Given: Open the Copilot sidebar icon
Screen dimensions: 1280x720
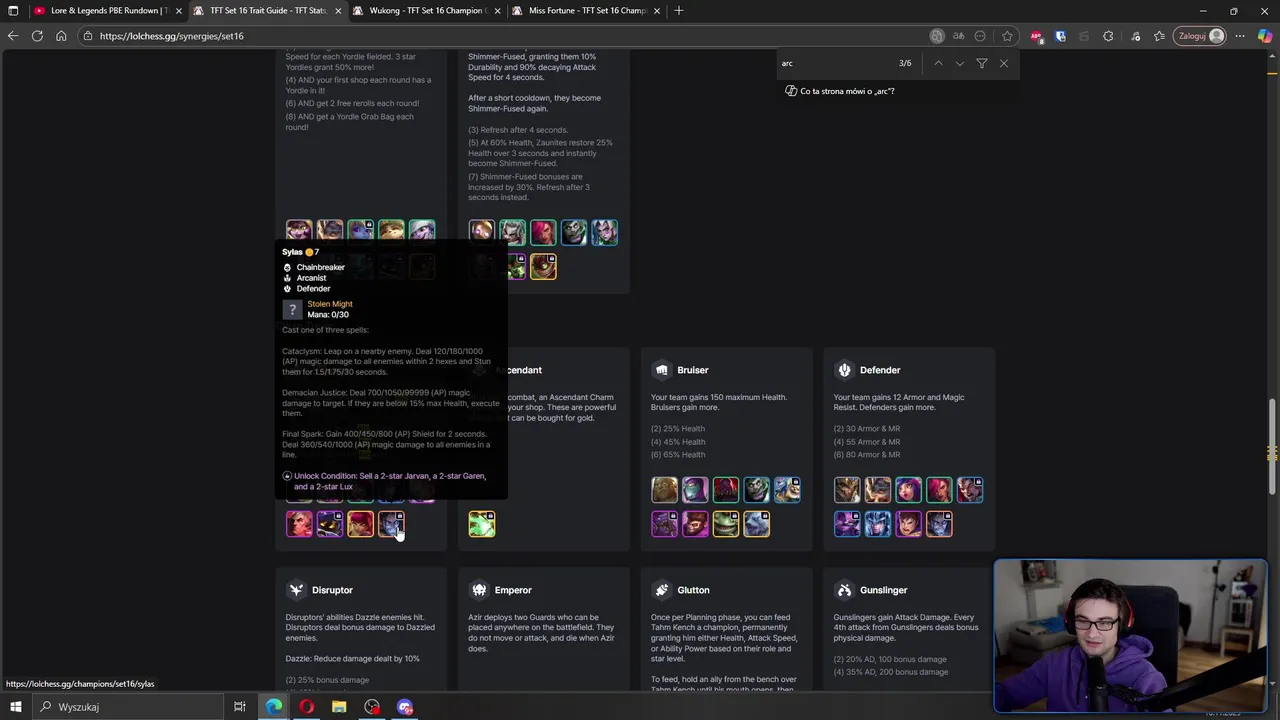Looking at the screenshot, I should click(1265, 36).
